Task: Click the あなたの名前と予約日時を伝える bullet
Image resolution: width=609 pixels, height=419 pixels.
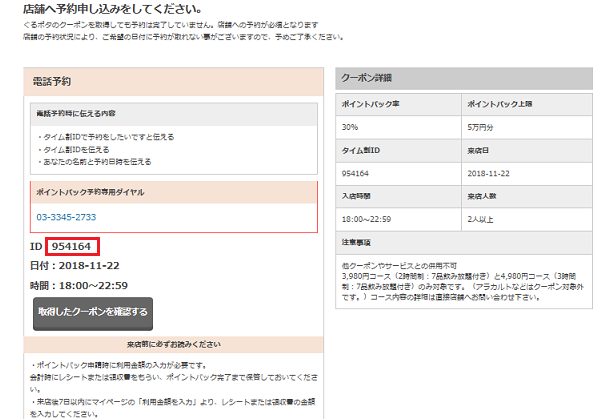Action: point(94,162)
